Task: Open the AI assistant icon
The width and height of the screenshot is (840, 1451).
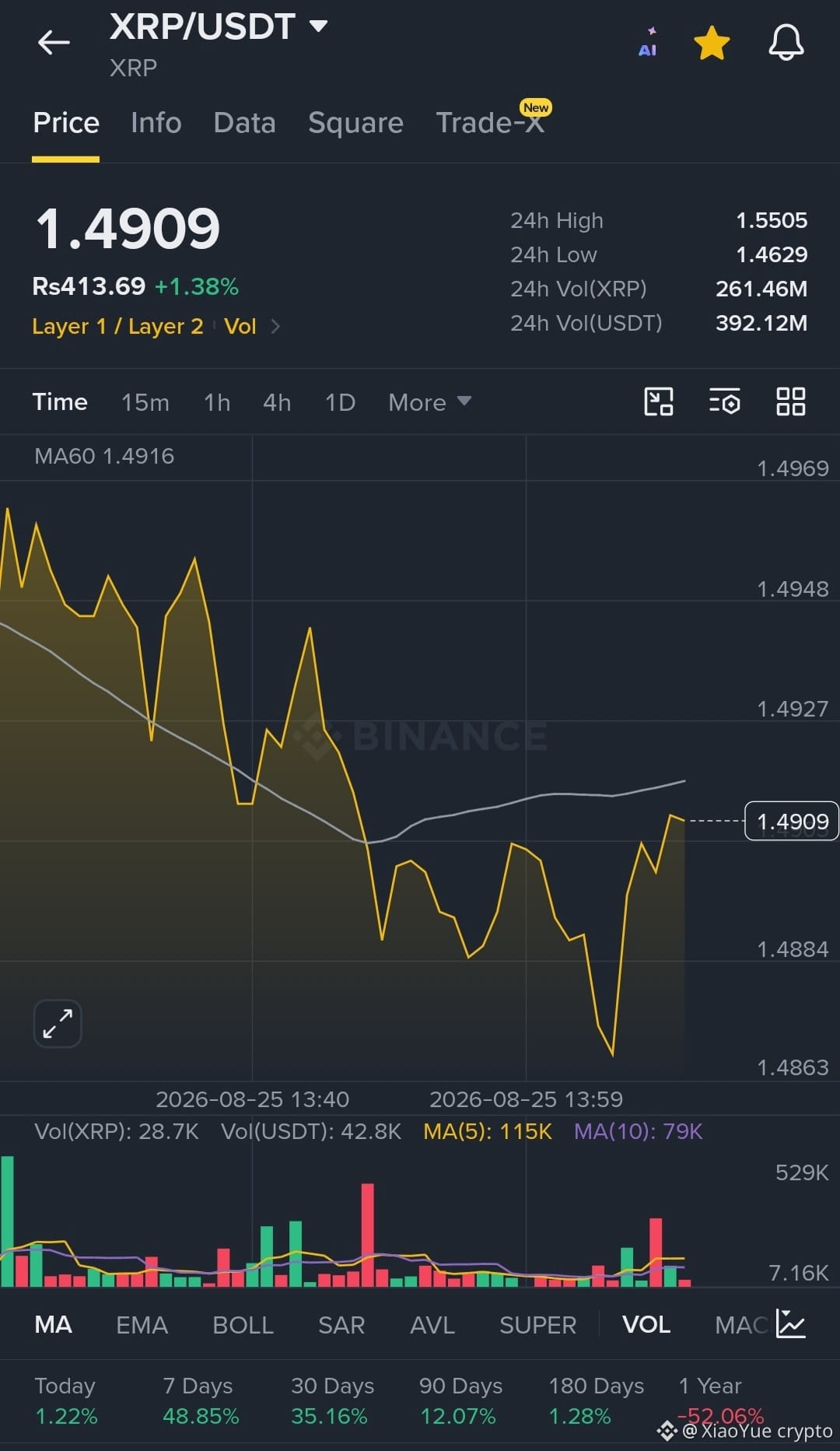Action: coord(648,43)
